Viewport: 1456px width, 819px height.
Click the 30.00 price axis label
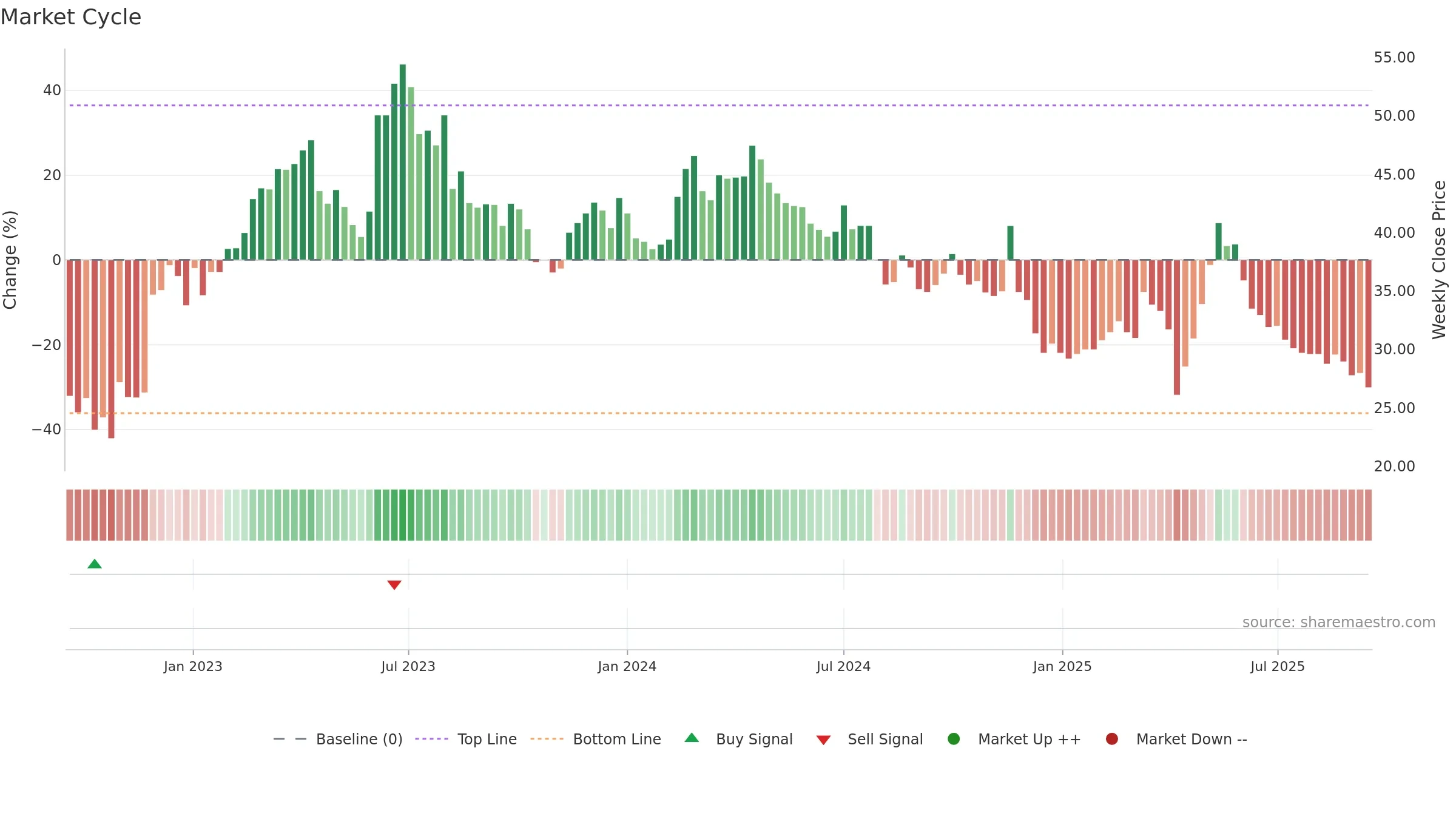click(x=1394, y=349)
